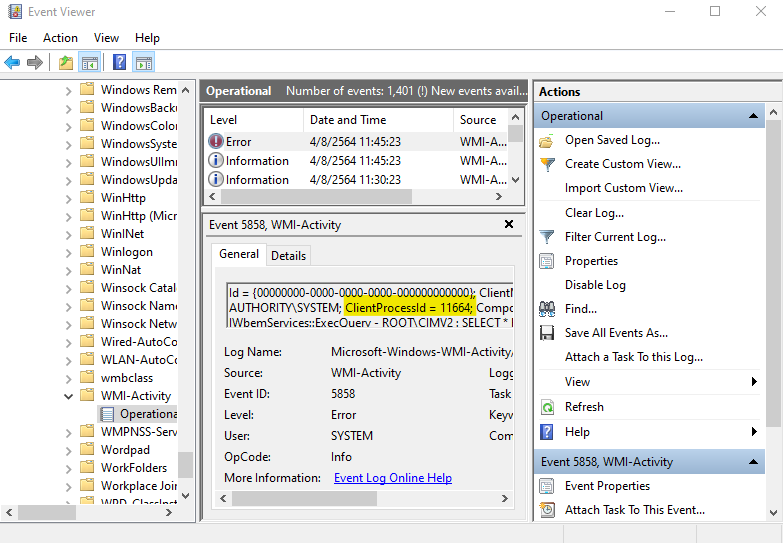Open the Action menu
Viewport: 783px width, 543px height.
coord(60,38)
